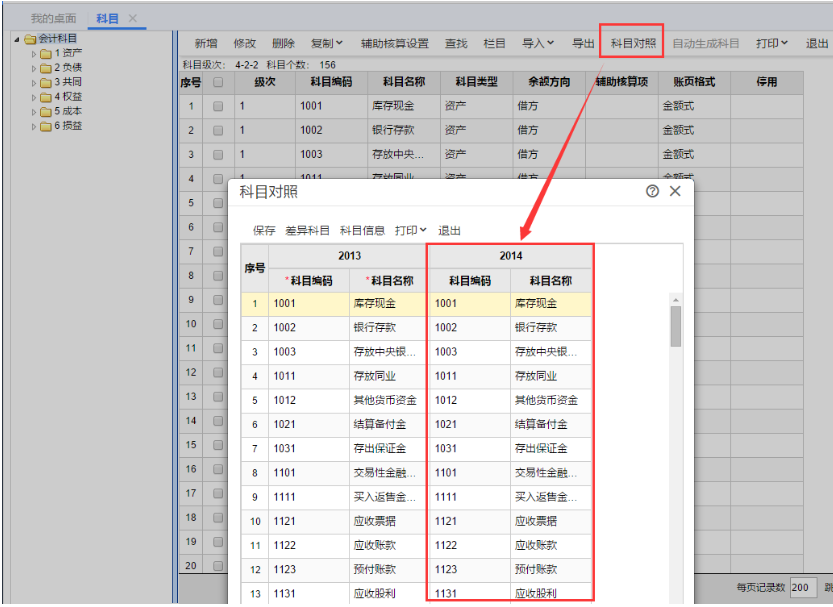
Task: Close the 科目对照 dialog
Action: 675,191
